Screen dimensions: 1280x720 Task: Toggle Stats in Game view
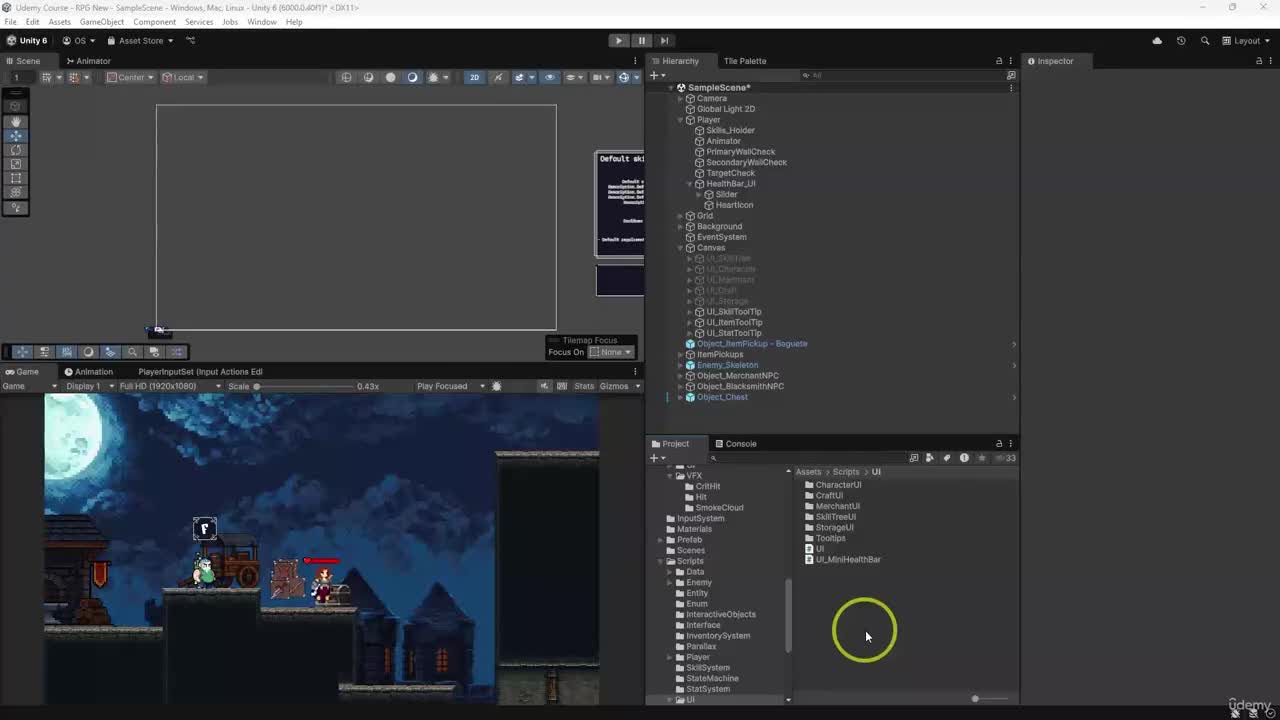pyautogui.click(x=584, y=386)
